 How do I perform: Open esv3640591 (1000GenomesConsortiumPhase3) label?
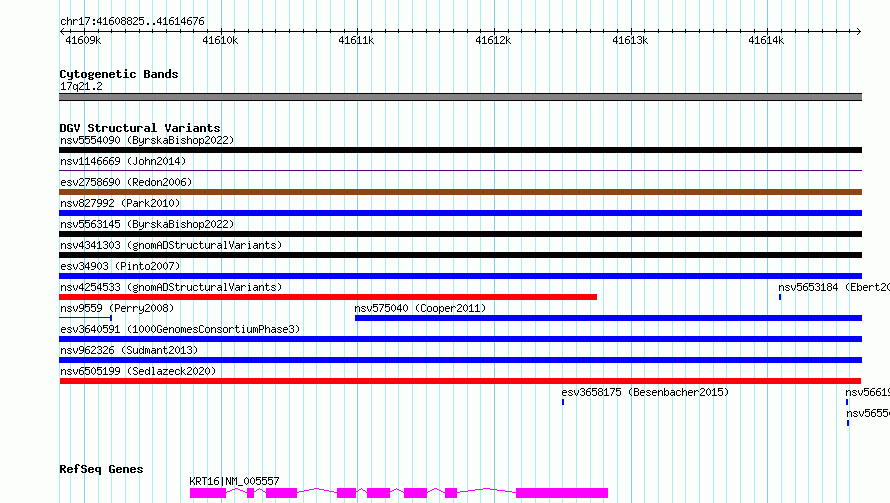(180, 329)
